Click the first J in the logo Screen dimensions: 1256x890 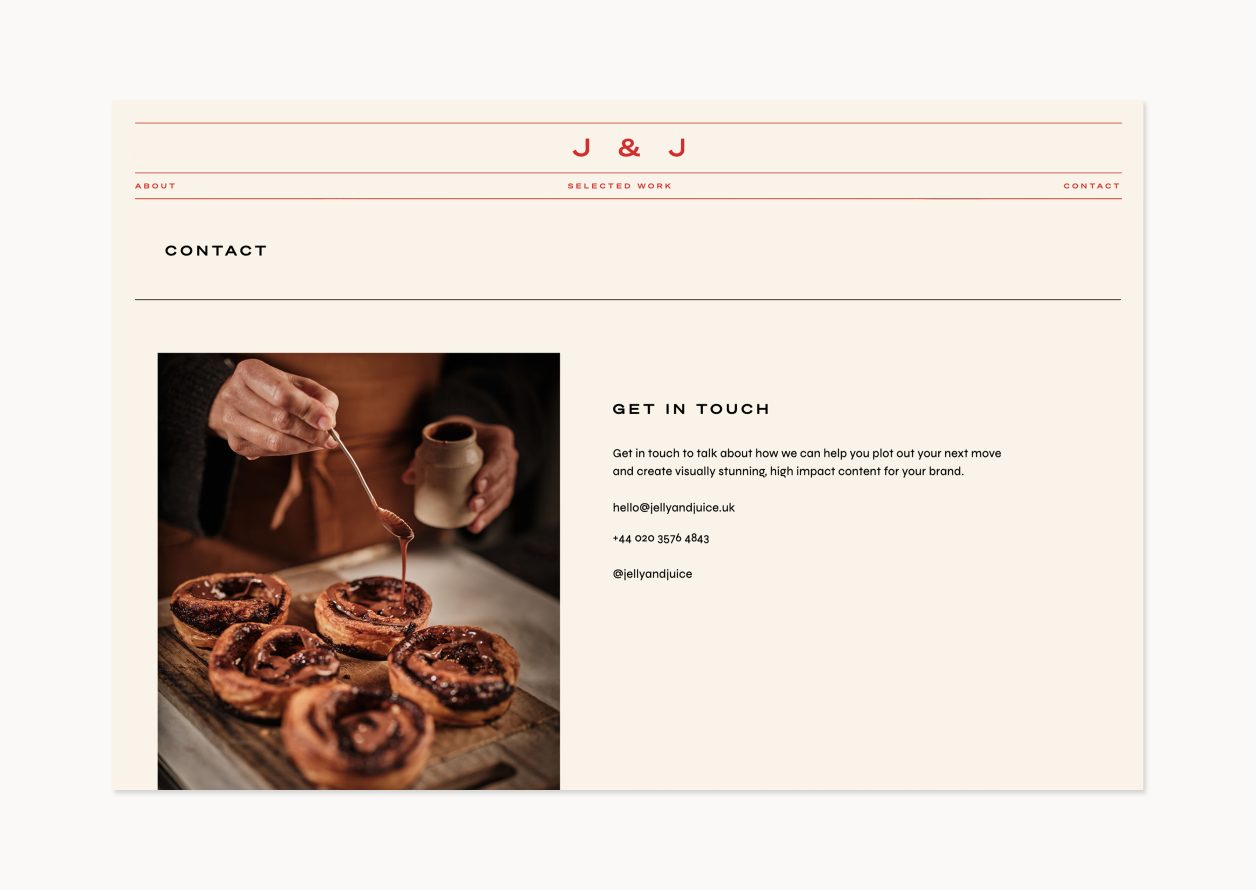click(581, 148)
